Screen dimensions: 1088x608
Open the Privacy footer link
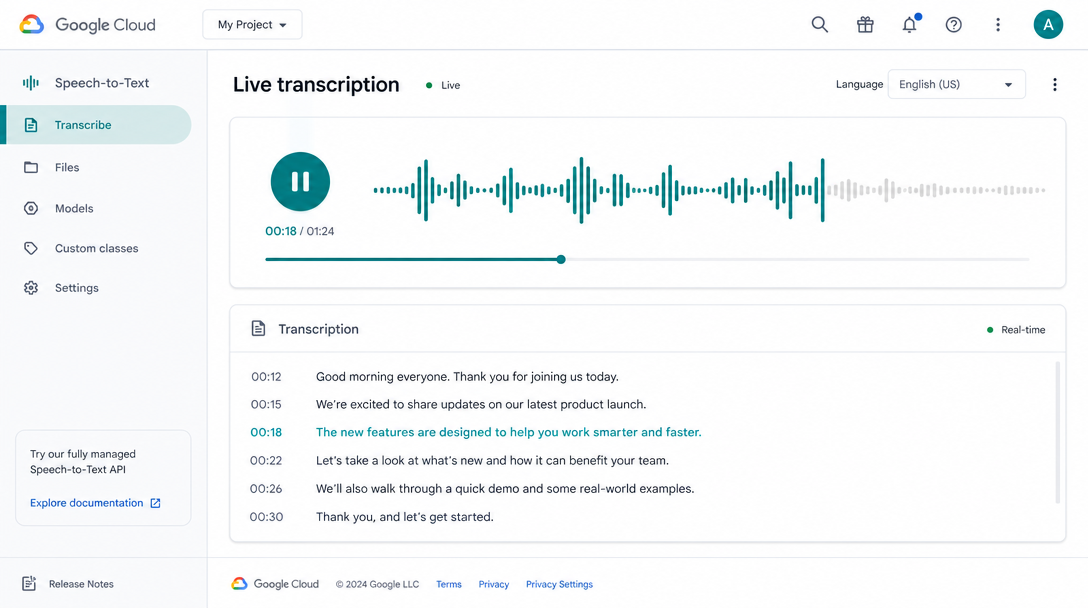[493, 584]
